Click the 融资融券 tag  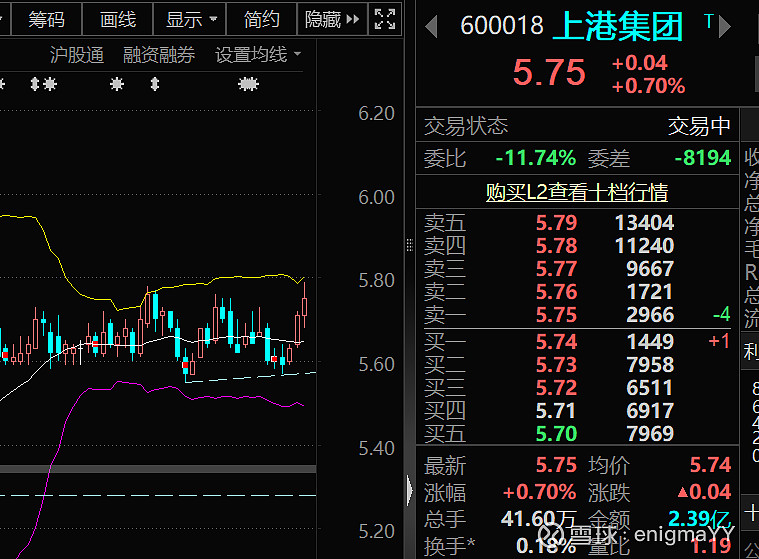pos(159,55)
